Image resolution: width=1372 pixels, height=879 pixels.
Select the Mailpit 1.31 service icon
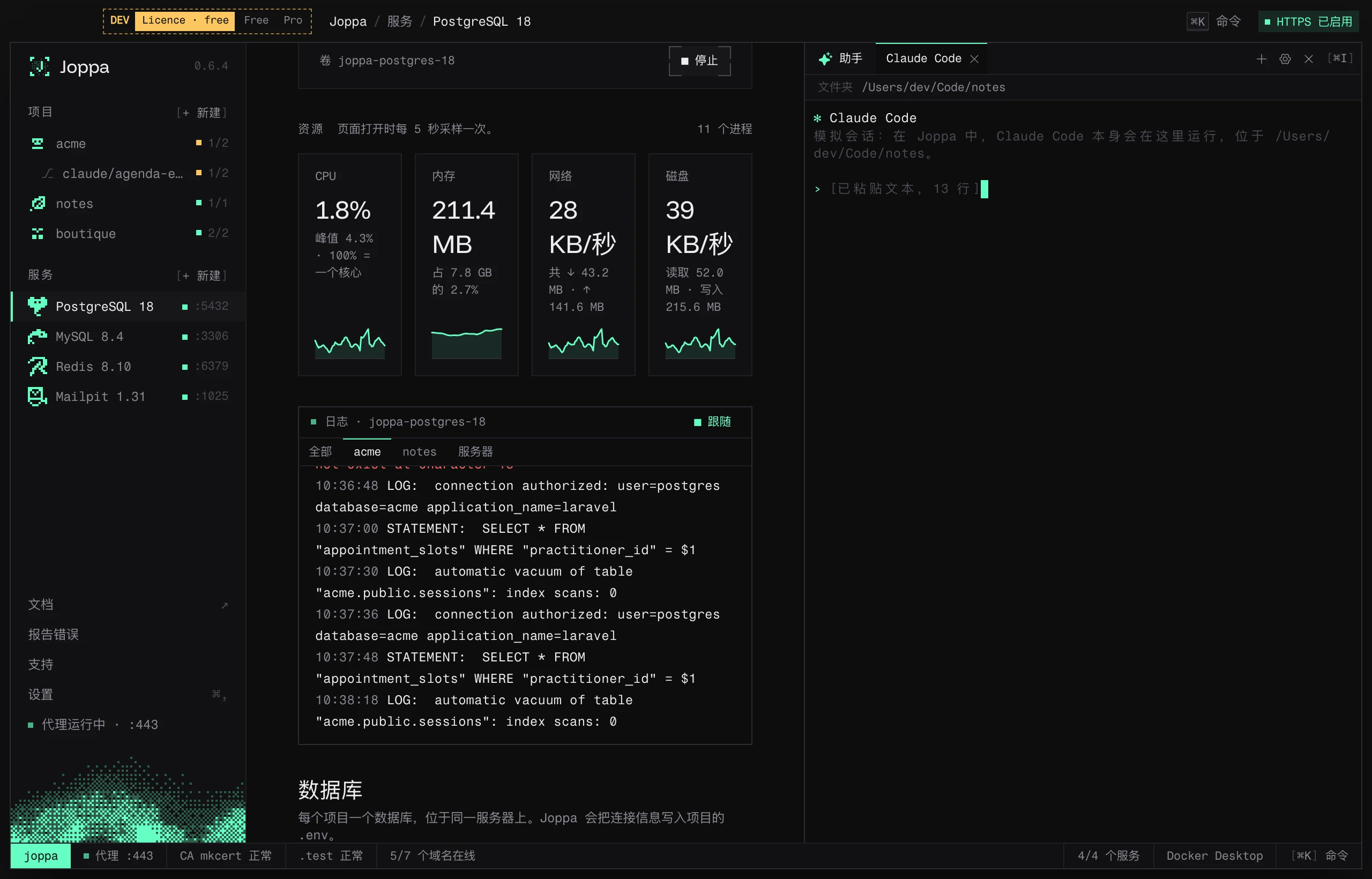point(38,396)
